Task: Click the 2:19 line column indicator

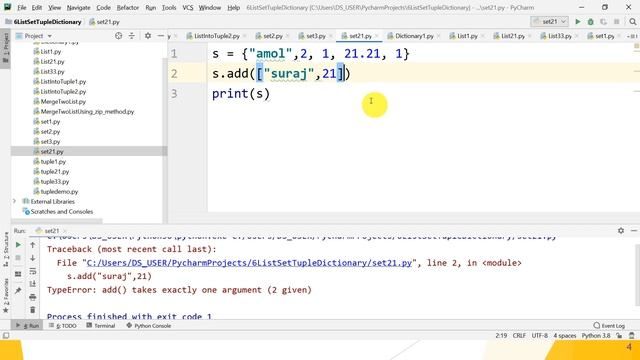Action: click(x=501, y=336)
